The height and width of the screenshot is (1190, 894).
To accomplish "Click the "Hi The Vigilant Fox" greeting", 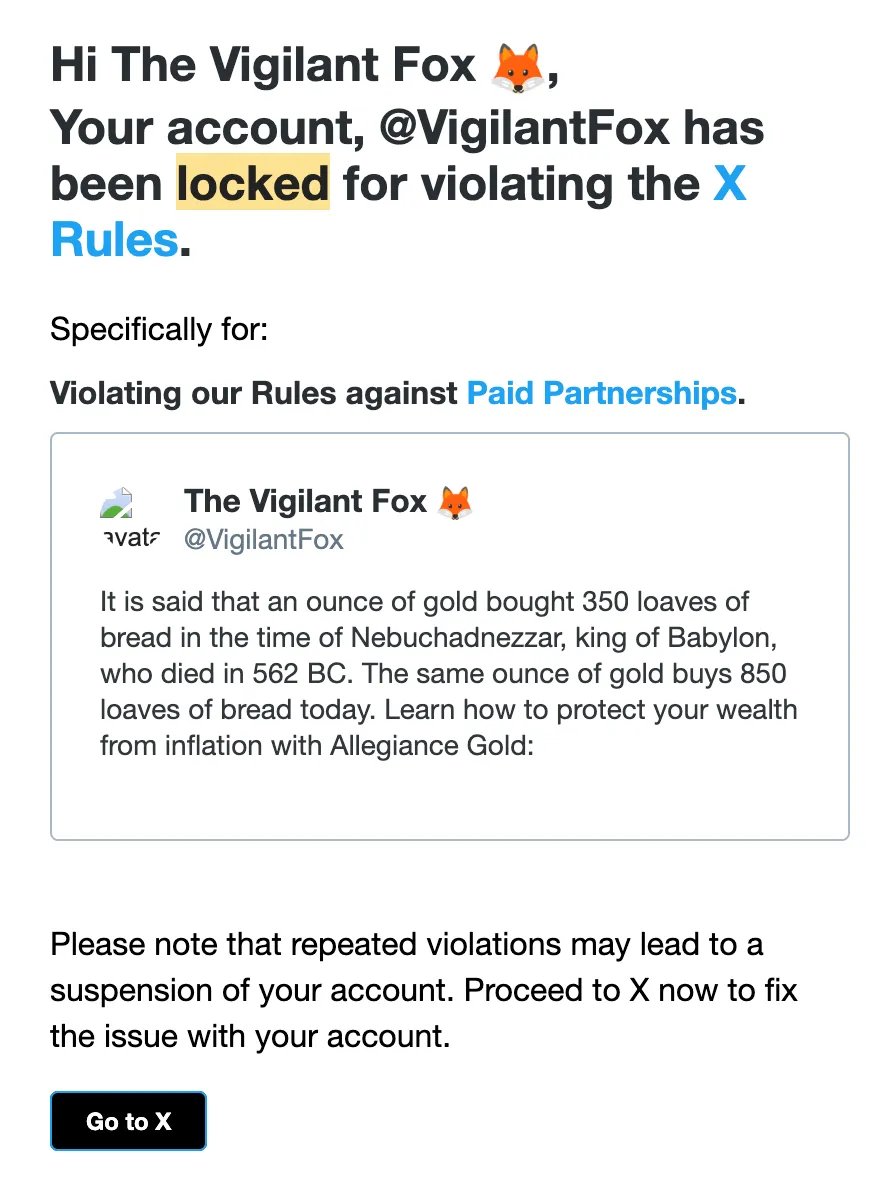I will (263, 67).
